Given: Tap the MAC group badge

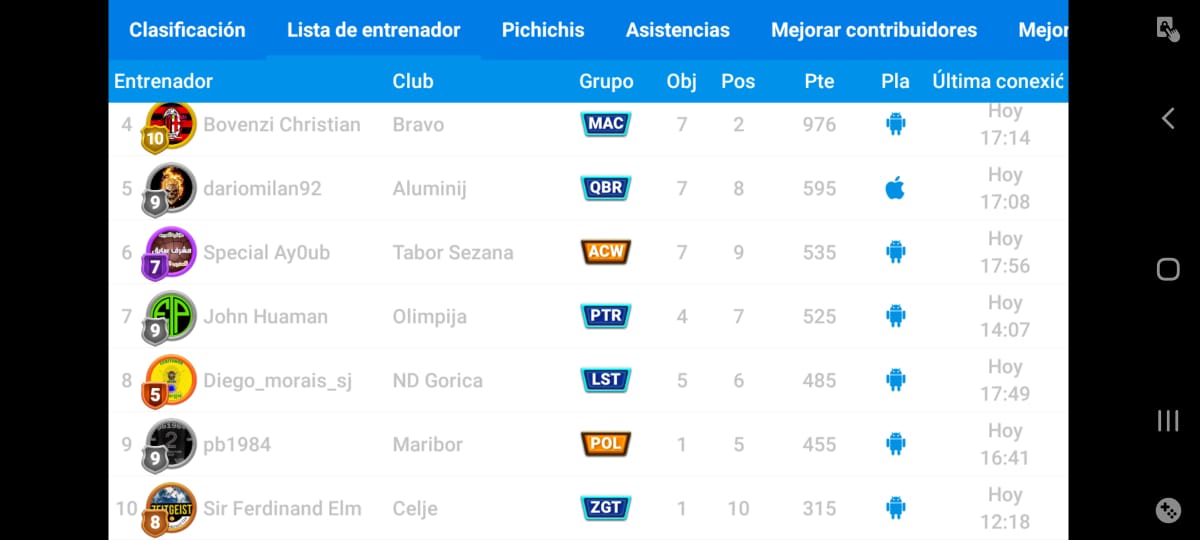Looking at the screenshot, I should coord(605,124).
